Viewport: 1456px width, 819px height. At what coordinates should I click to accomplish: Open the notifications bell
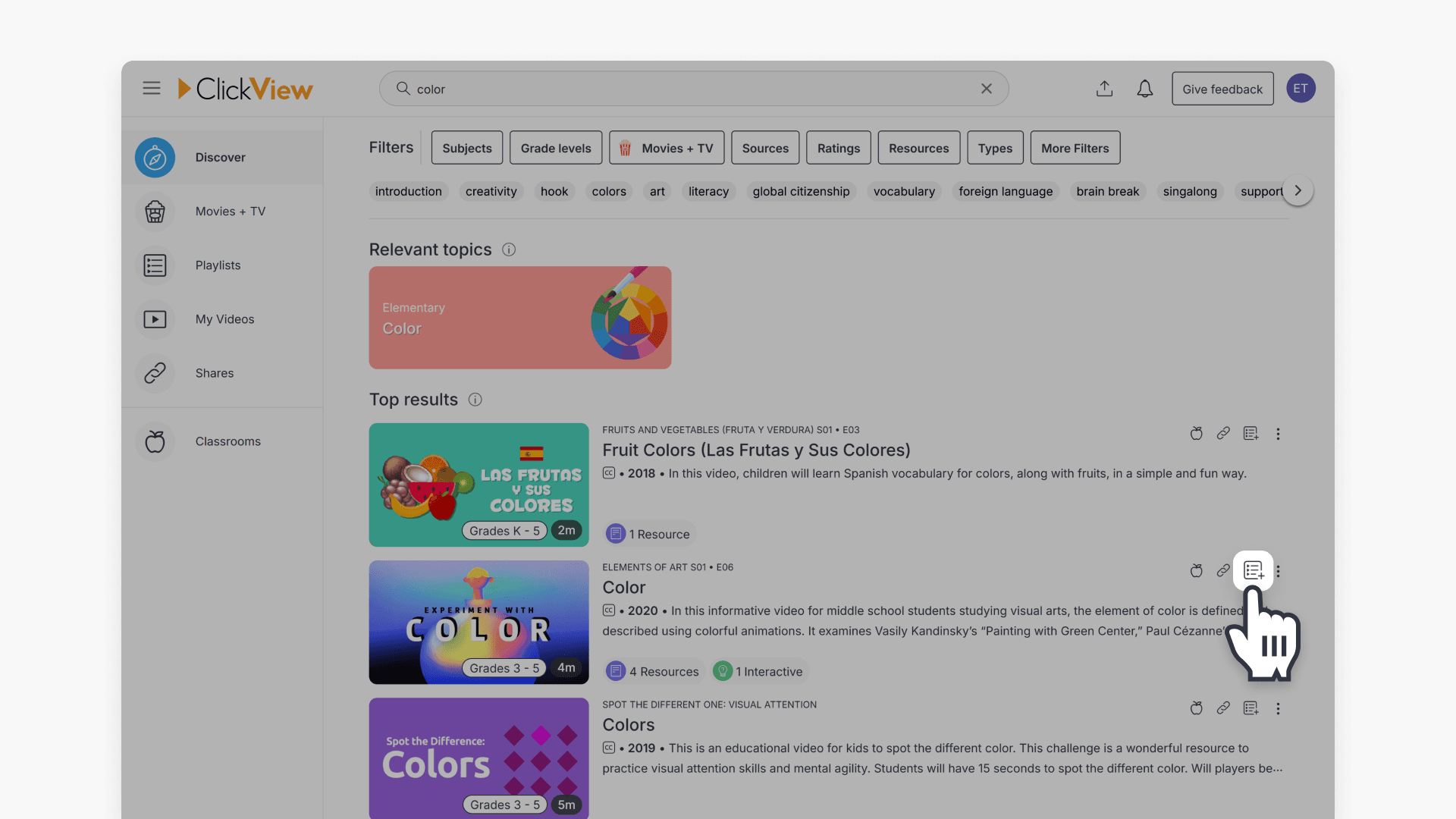click(1144, 88)
